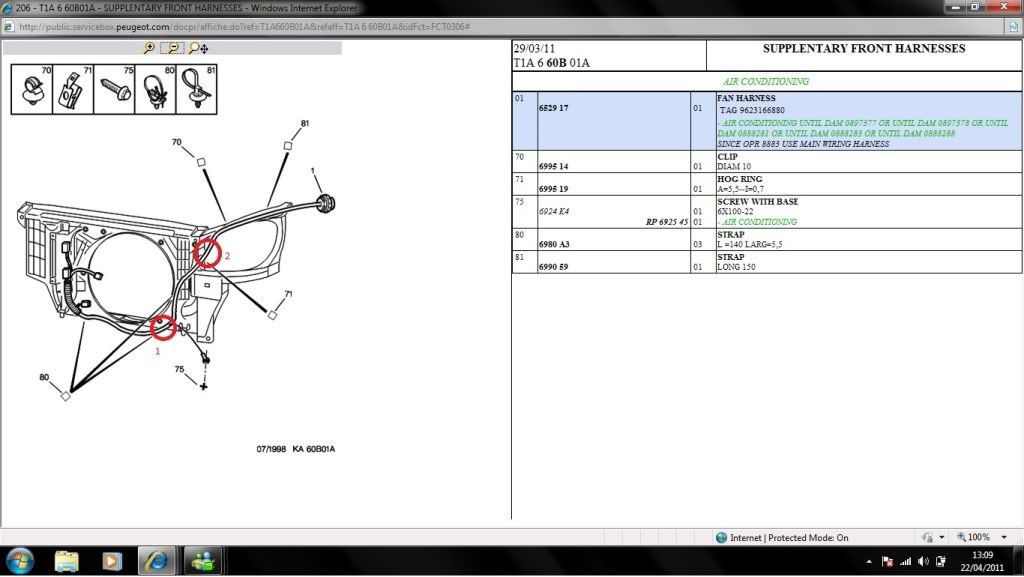Image resolution: width=1024 pixels, height=577 pixels.
Task: Open Windows Media Player from taskbar
Action: 111,561
